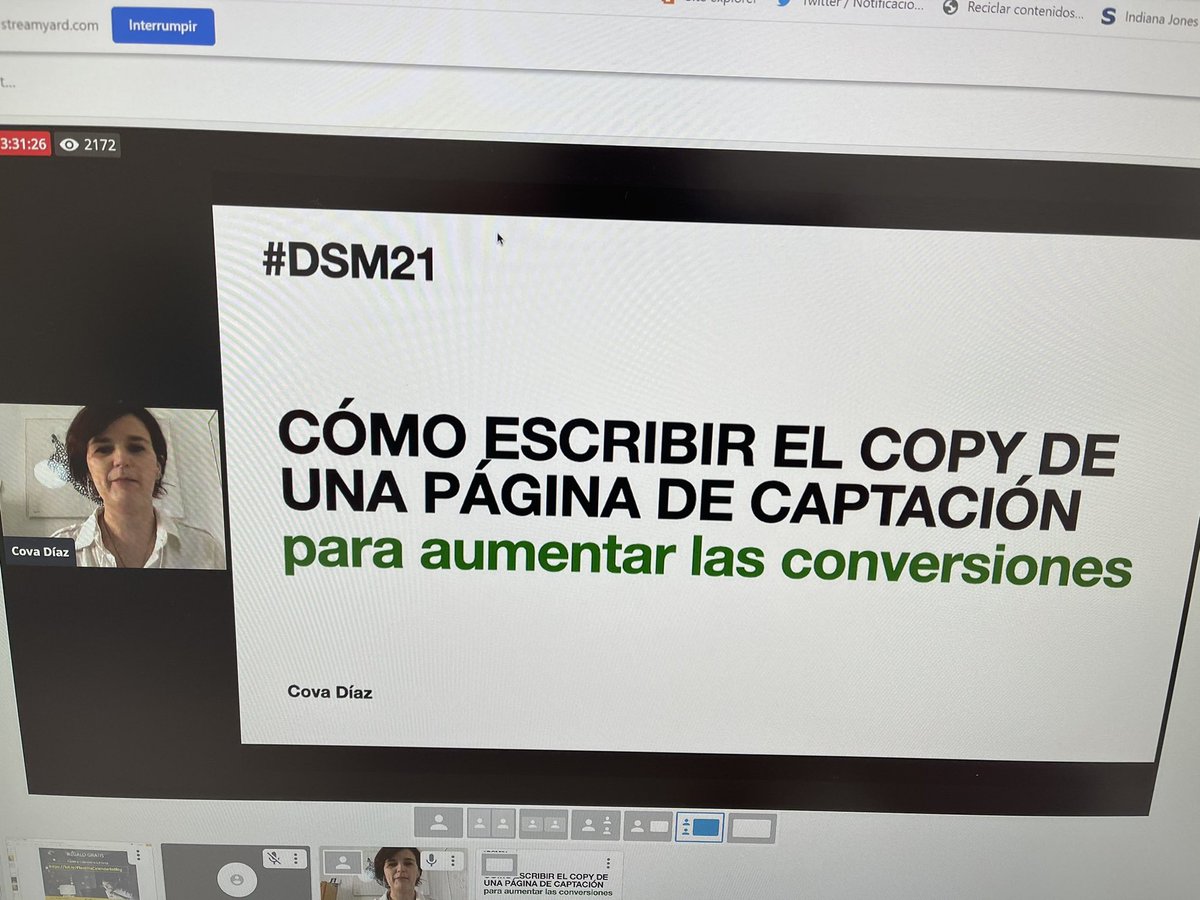Click the red stream duration timer
The height and width of the screenshot is (900, 1200).
tap(25, 145)
